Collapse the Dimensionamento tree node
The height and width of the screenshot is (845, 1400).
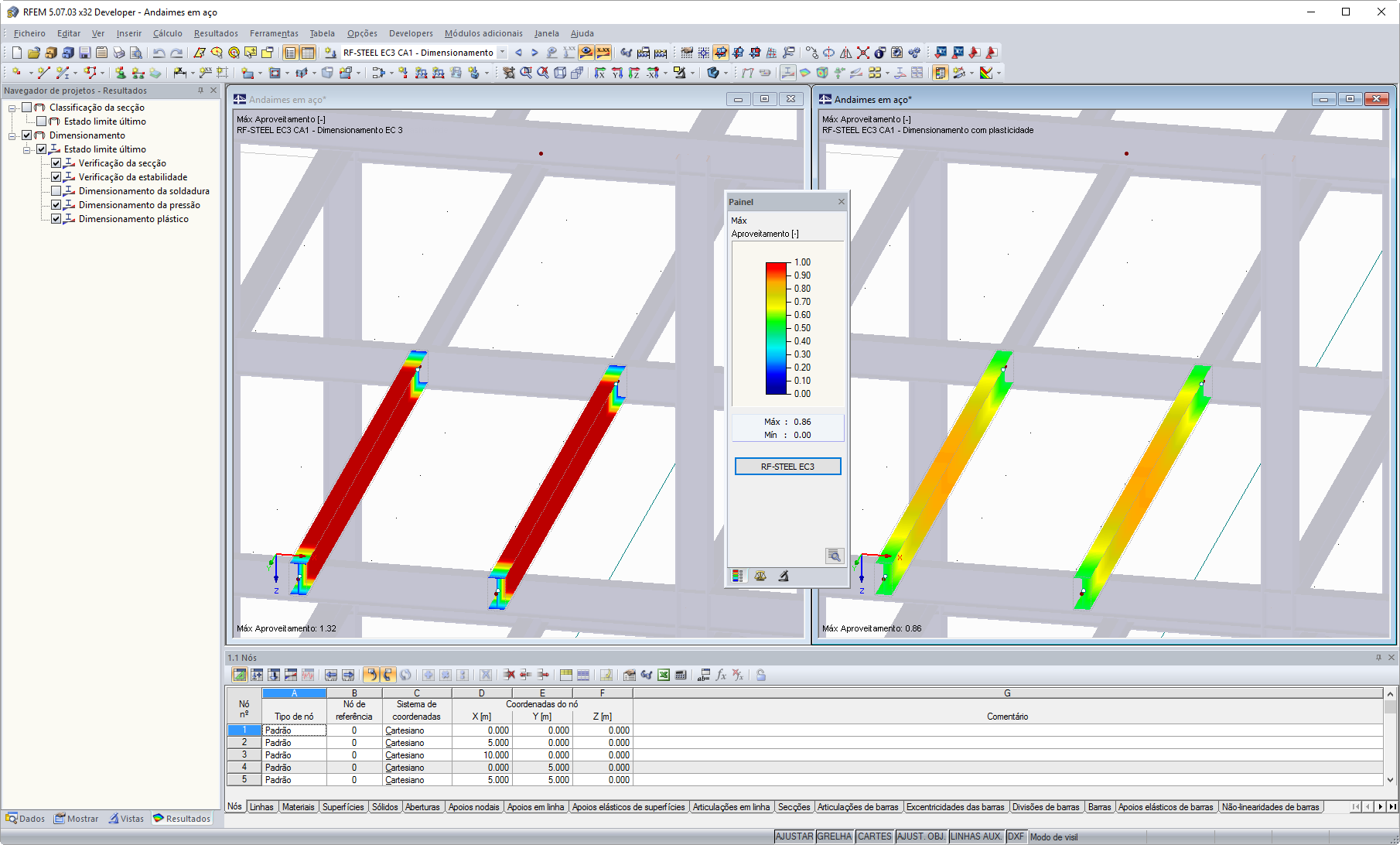click(x=12, y=135)
